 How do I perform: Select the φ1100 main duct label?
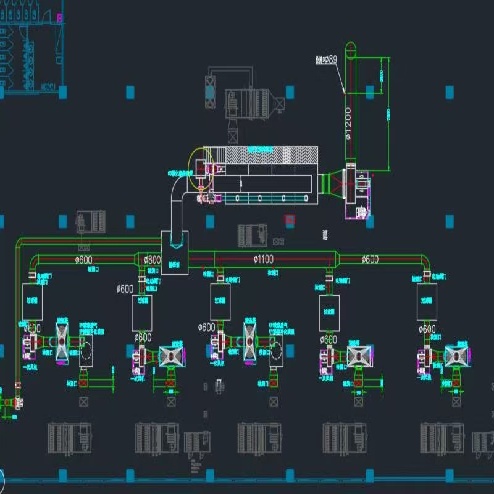264,259
